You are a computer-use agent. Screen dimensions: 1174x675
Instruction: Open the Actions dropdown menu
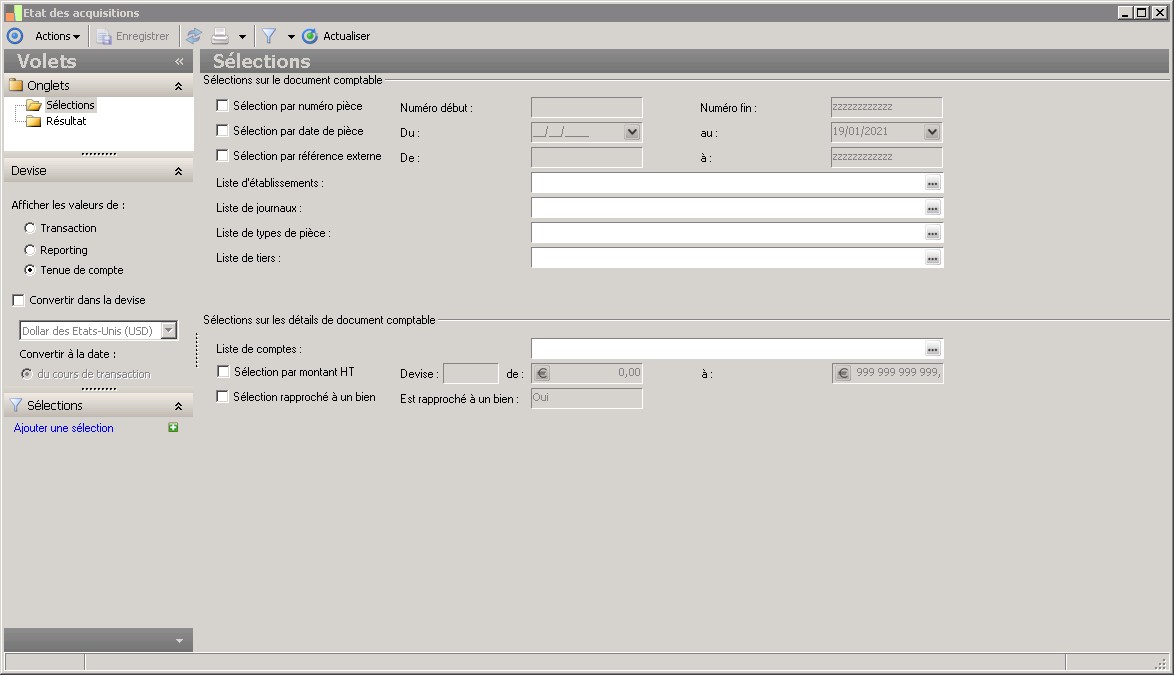57,36
